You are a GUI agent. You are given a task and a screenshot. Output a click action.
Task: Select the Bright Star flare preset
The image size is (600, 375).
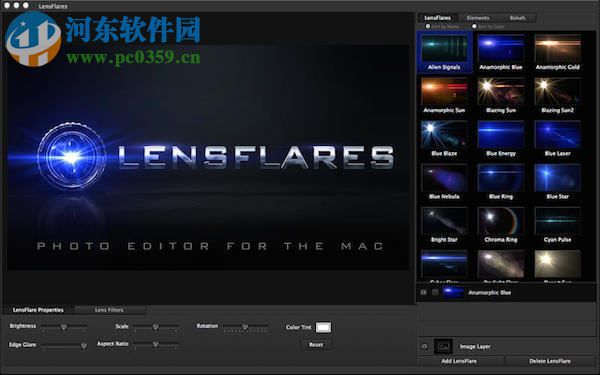(444, 225)
